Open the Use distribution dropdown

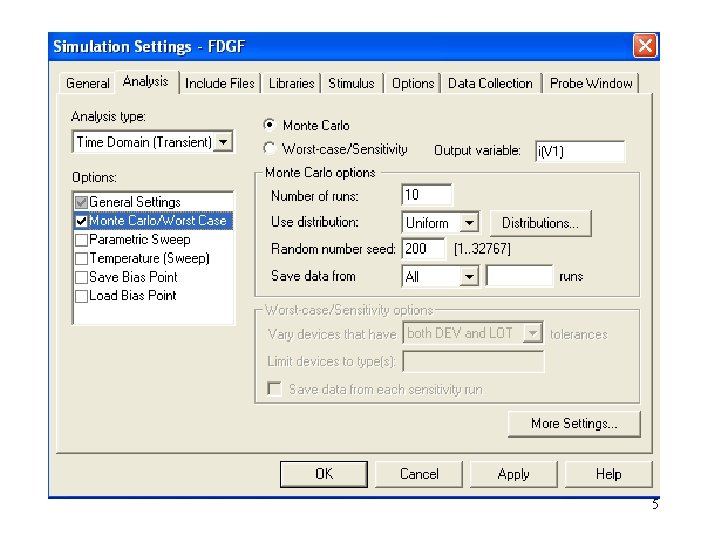pos(469,223)
